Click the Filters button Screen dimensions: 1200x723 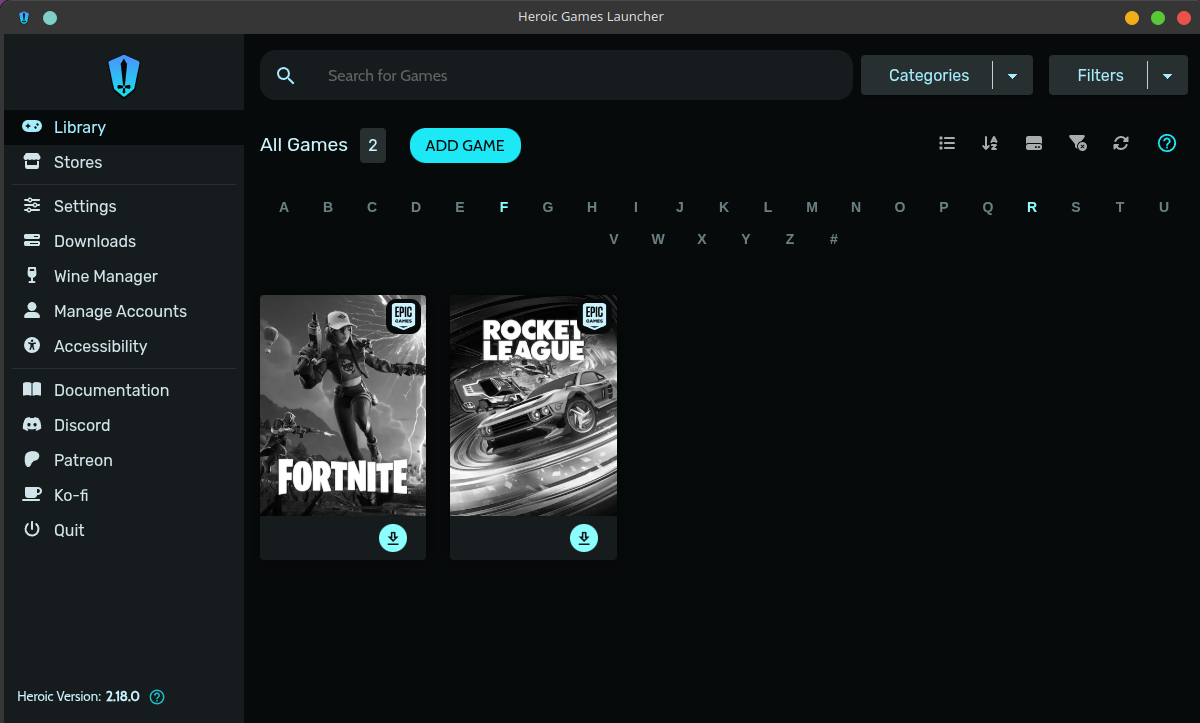pyautogui.click(x=1100, y=75)
